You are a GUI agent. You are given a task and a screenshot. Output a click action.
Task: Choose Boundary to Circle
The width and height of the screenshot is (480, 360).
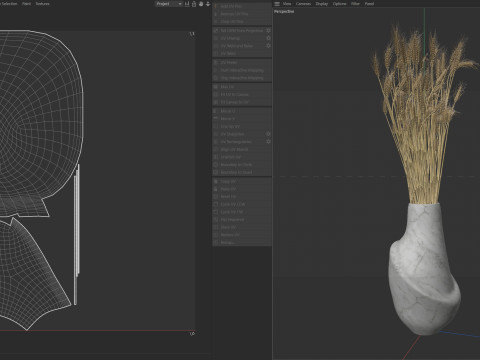[242, 164]
